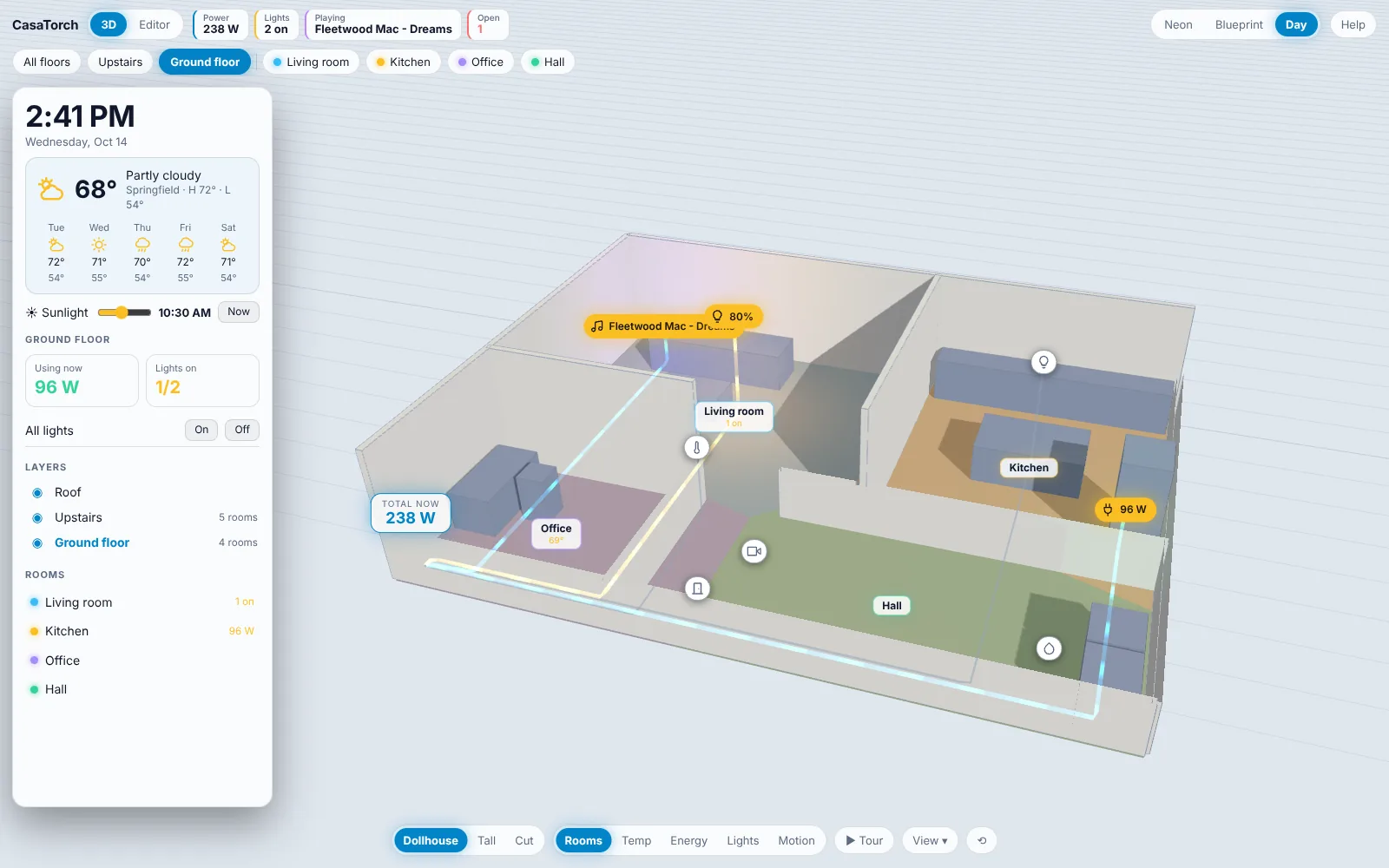
Task: Select the camera icon in the Hall
Action: 754,551
